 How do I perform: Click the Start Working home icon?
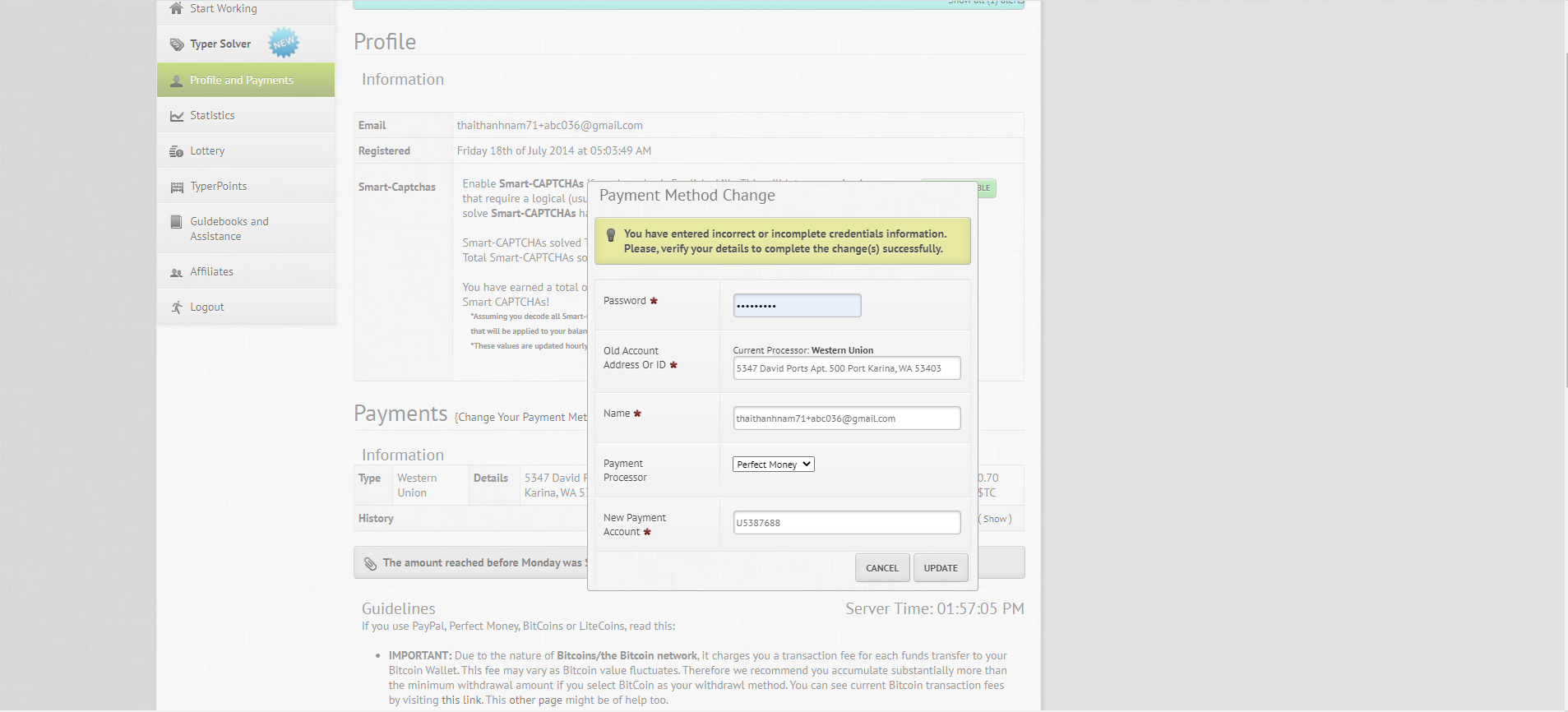click(x=176, y=8)
